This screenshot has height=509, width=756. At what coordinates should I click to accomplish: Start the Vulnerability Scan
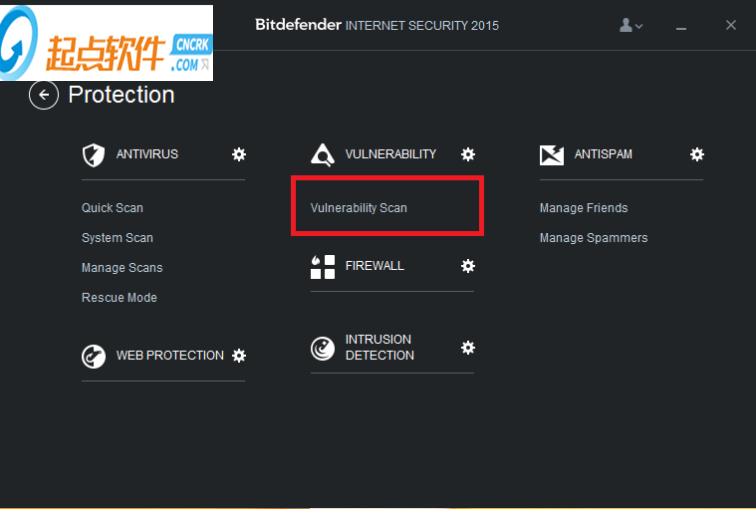tap(359, 208)
